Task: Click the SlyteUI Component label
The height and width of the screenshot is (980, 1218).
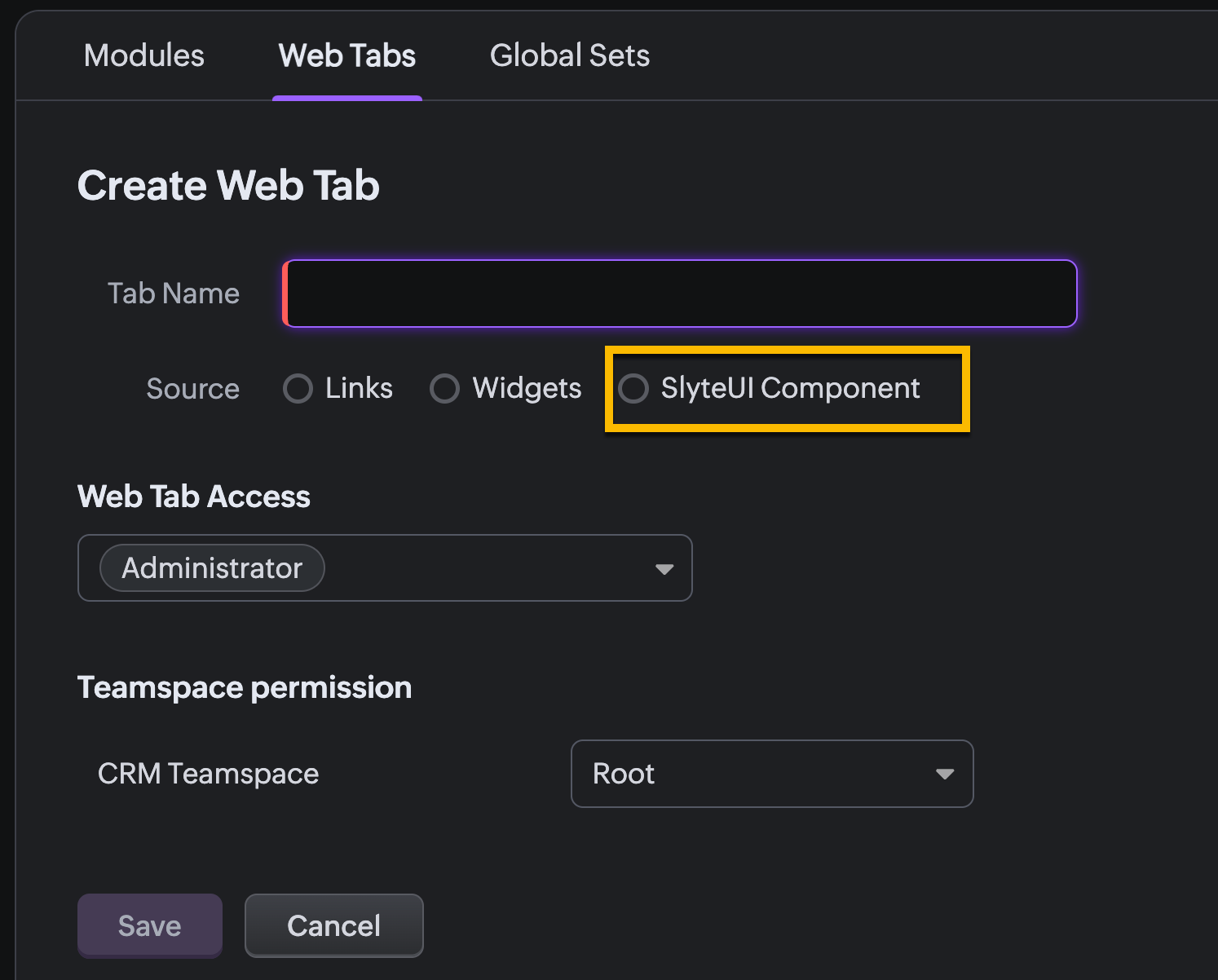Action: point(790,388)
